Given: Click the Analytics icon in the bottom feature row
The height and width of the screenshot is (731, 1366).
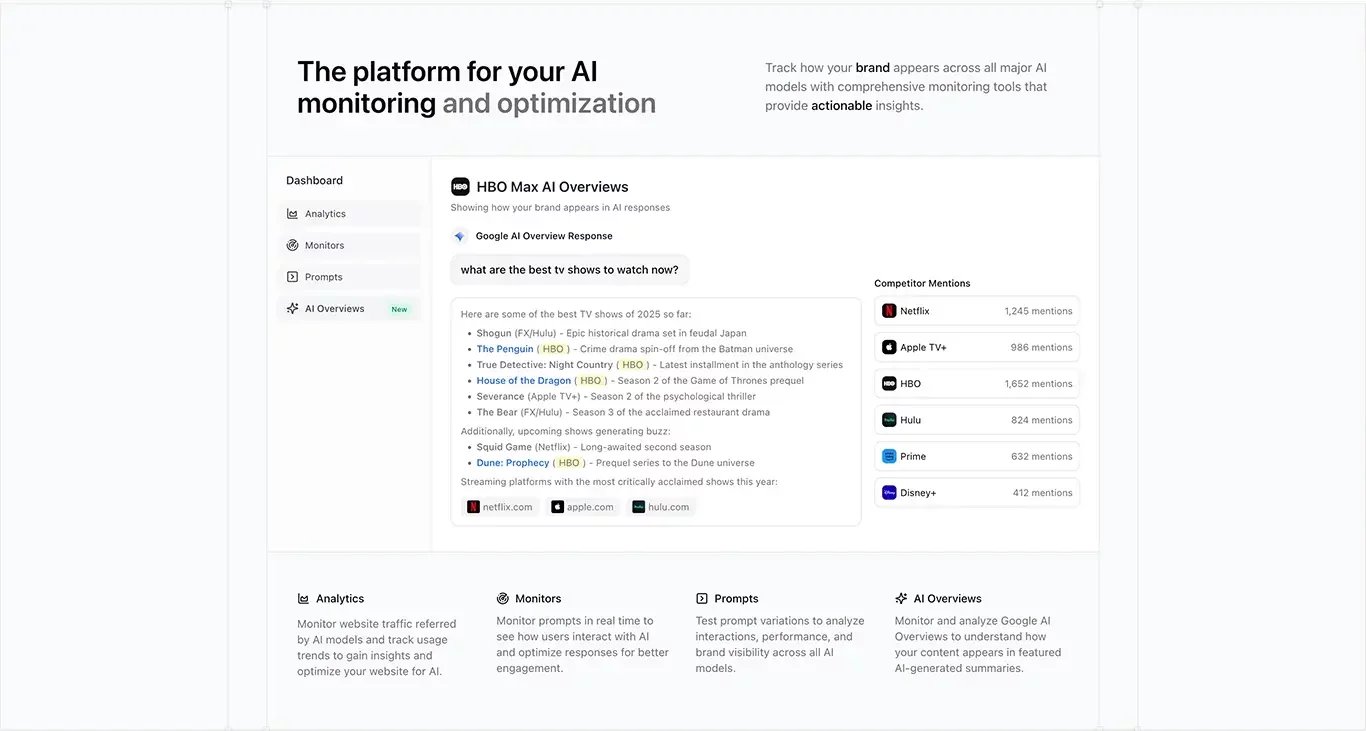Looking at the screenshot, I should pos(303,599).
